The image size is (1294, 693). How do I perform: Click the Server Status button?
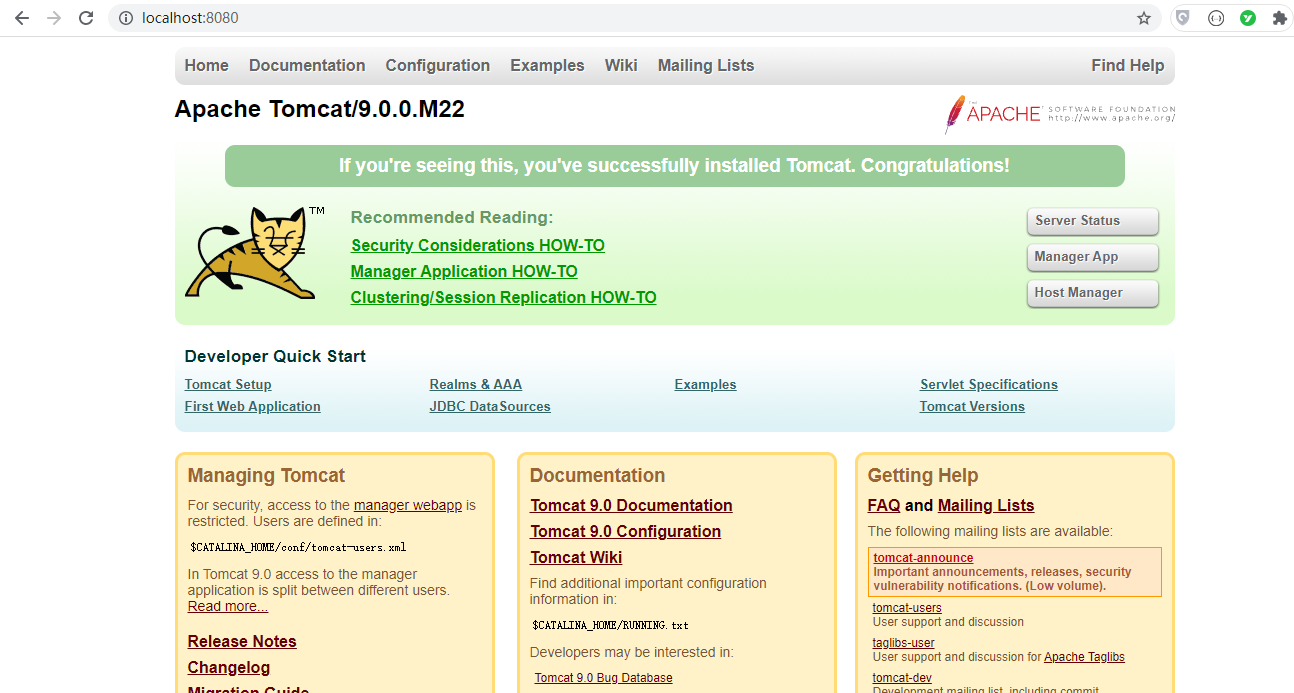point(1092,221)
